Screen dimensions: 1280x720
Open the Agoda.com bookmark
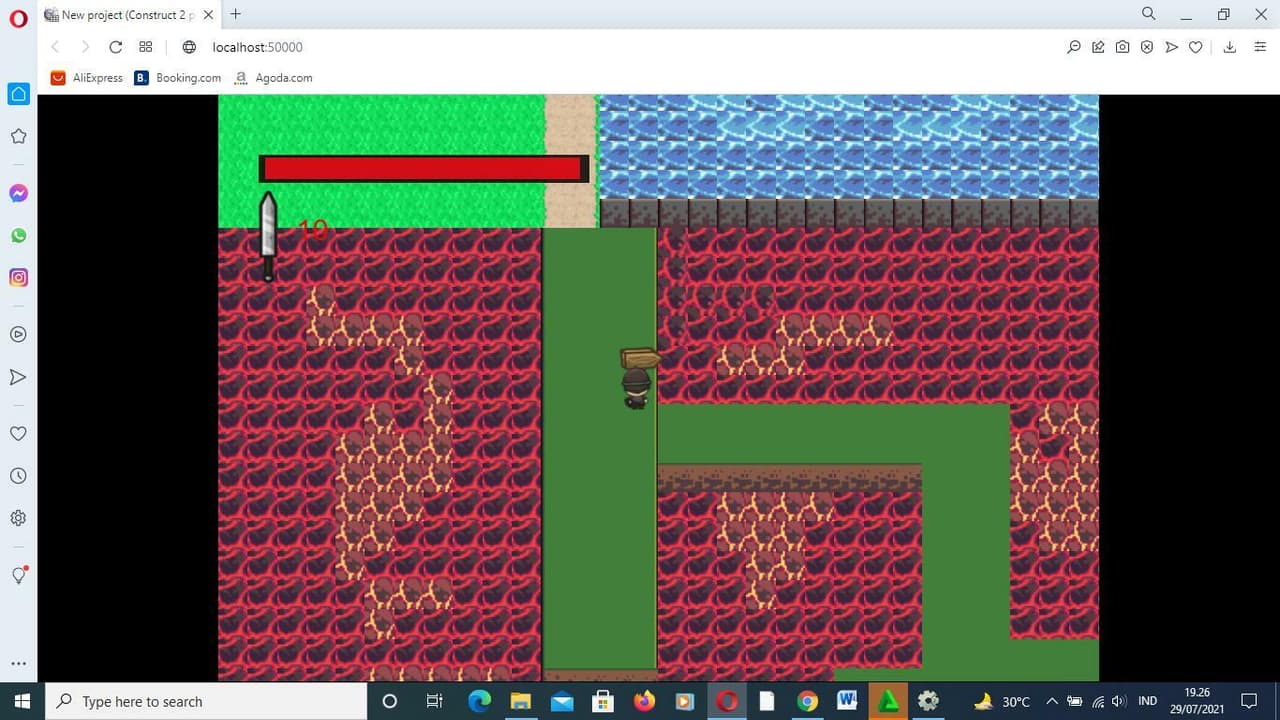273,77
